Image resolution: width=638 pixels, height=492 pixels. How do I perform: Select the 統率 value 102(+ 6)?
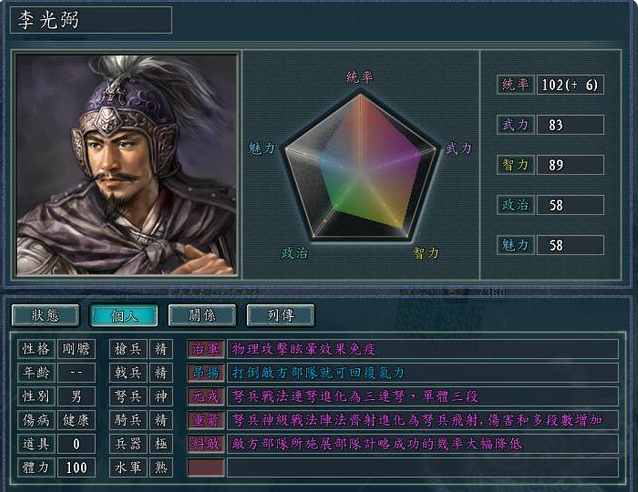coord(570,85)
